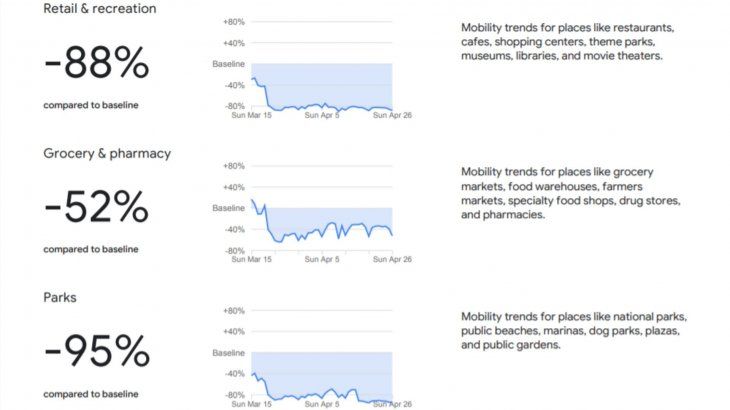Click the Retail & recreation heading
The width and height of the screenshot is (730, 410).
coord(99,9)
